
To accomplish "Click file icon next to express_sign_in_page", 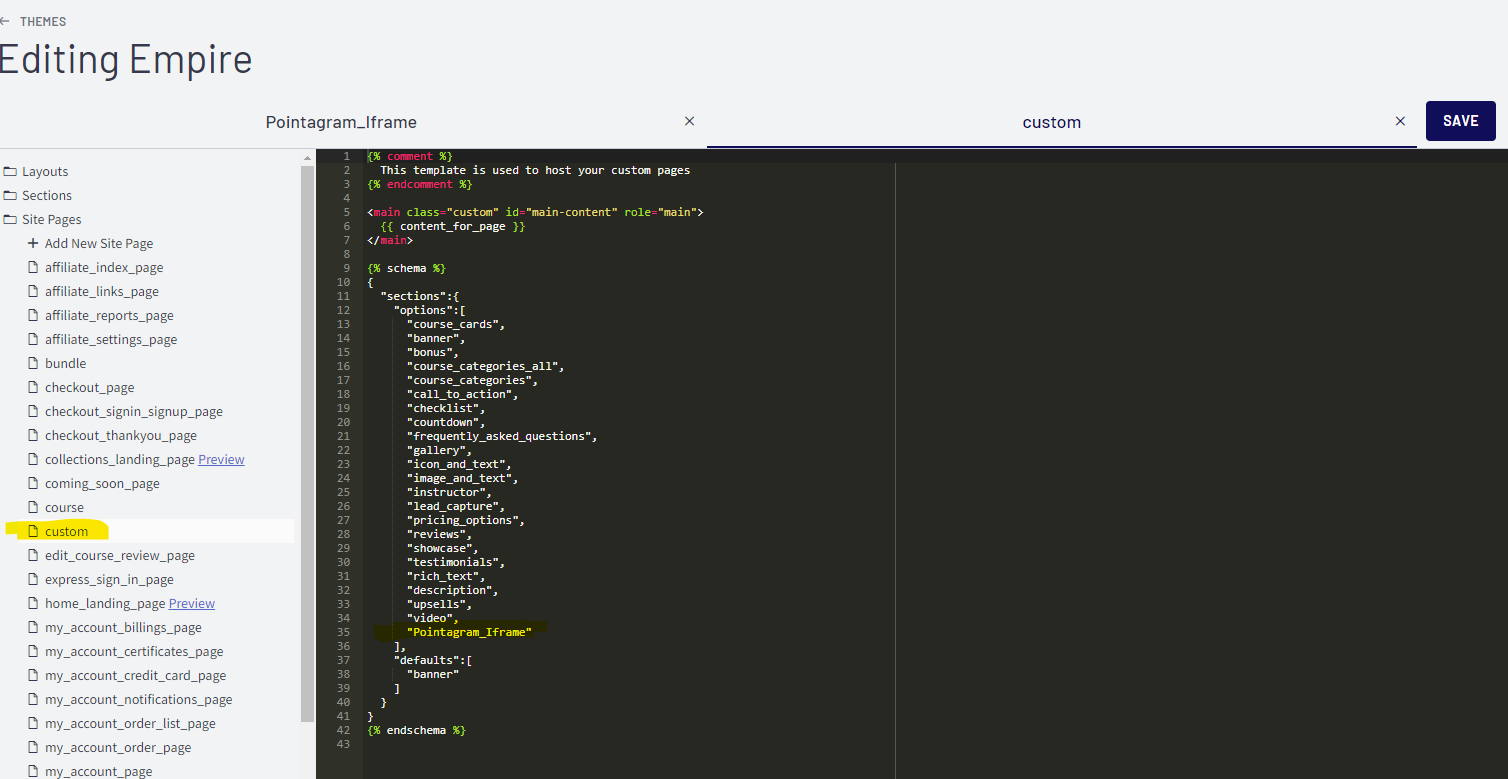I will point(32,579).
